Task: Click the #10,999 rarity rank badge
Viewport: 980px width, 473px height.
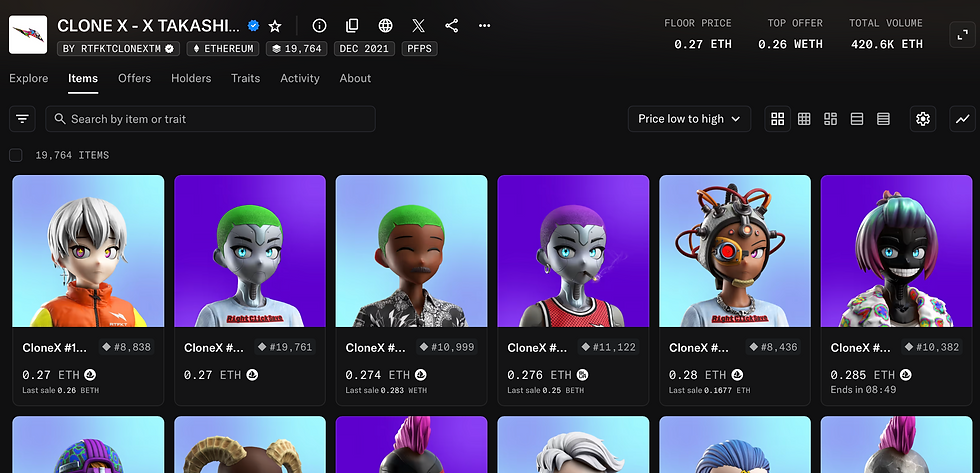Action: click(x=447, y=347)
